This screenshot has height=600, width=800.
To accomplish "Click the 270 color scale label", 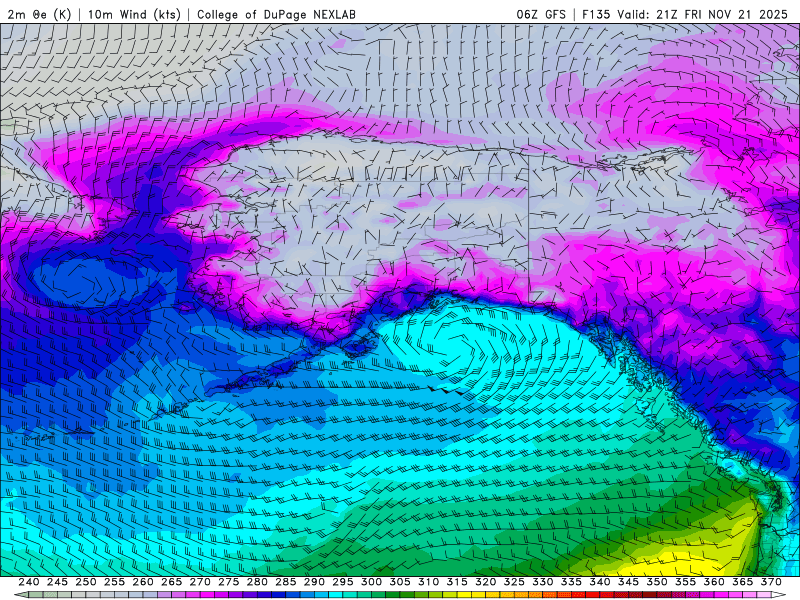I will pos(200,582).
